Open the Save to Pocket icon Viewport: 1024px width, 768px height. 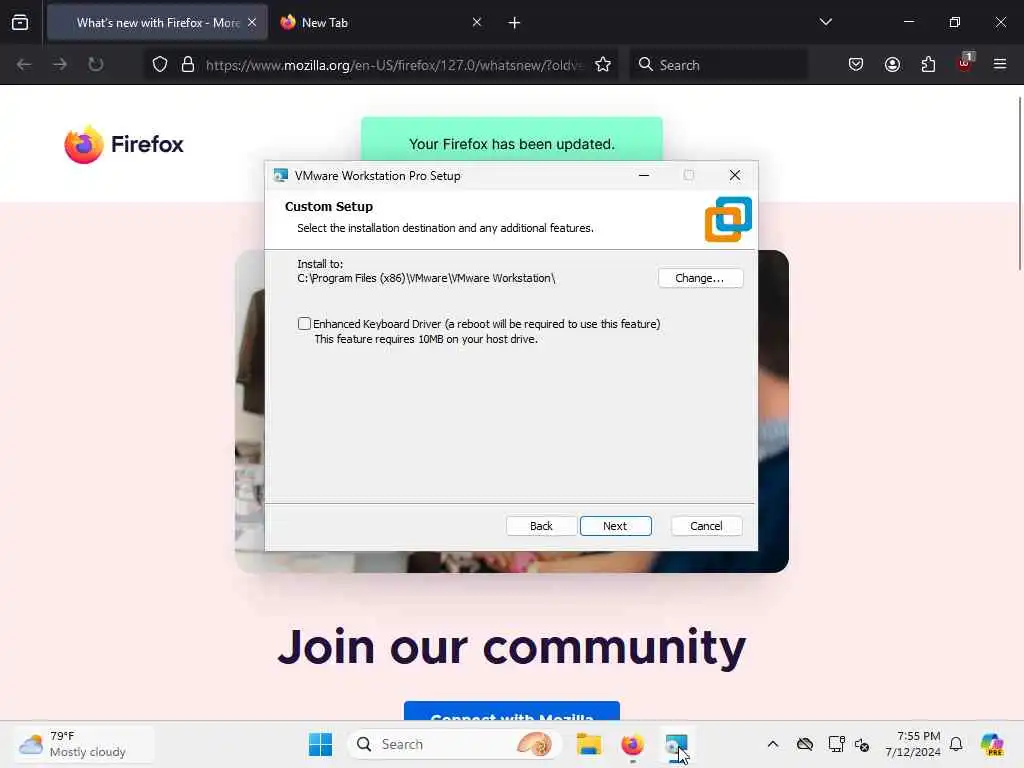click(856, 65)
